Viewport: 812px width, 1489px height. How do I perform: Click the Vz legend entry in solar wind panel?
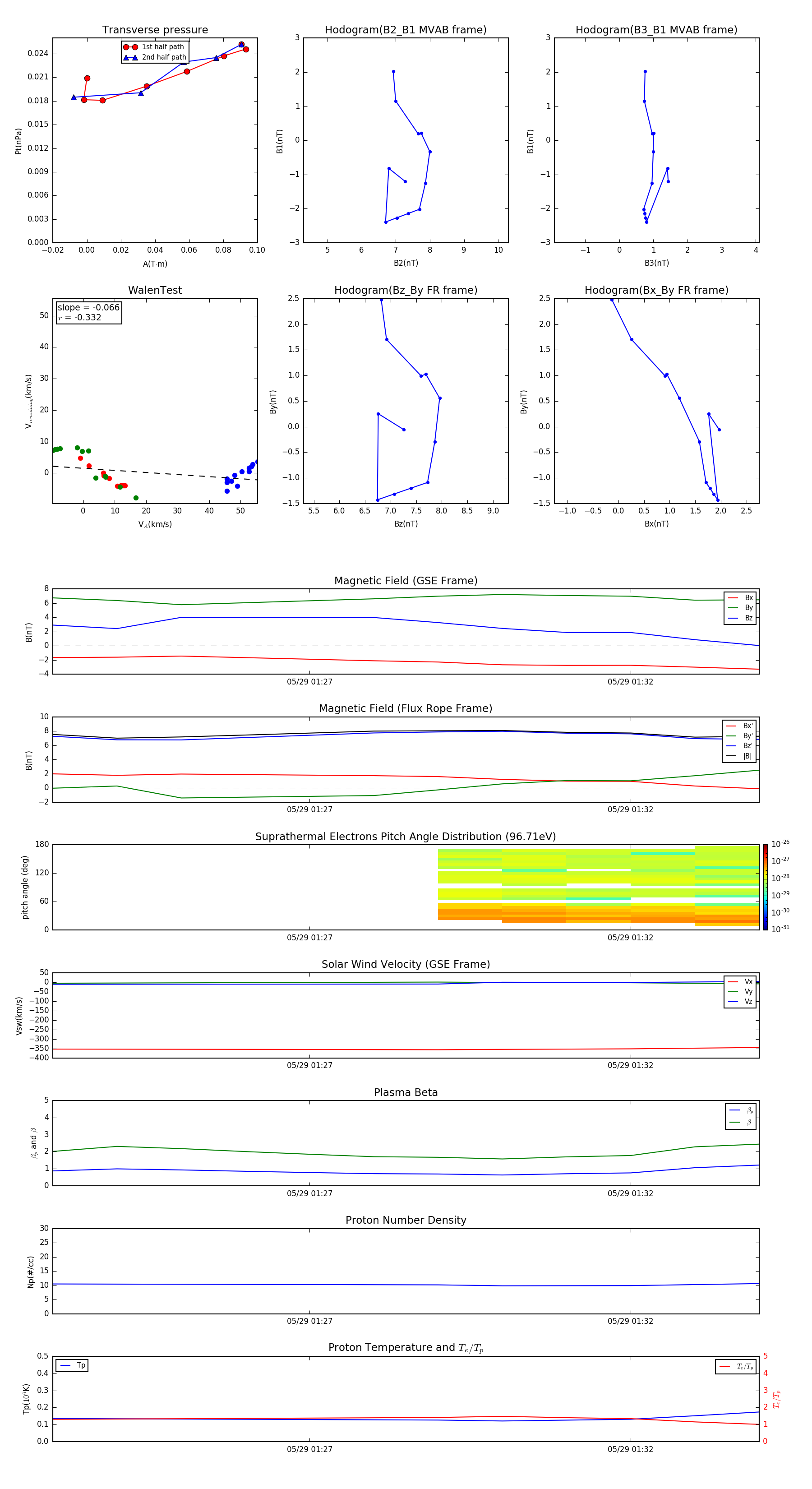(740, 1001)
